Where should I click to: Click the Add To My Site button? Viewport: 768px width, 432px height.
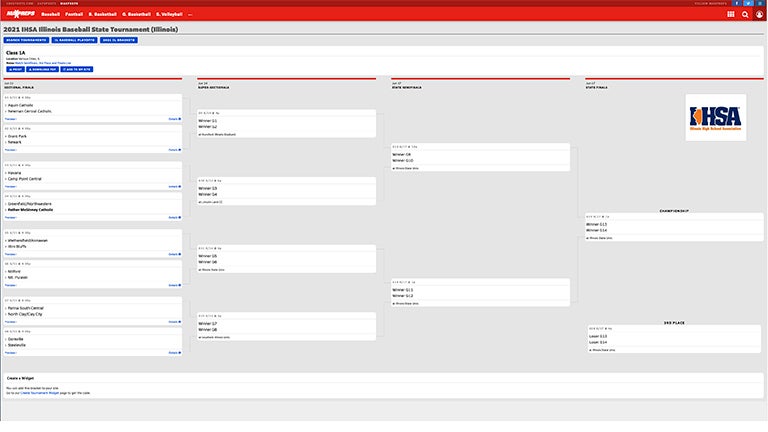pyautogui.click(x=76, y=70)
